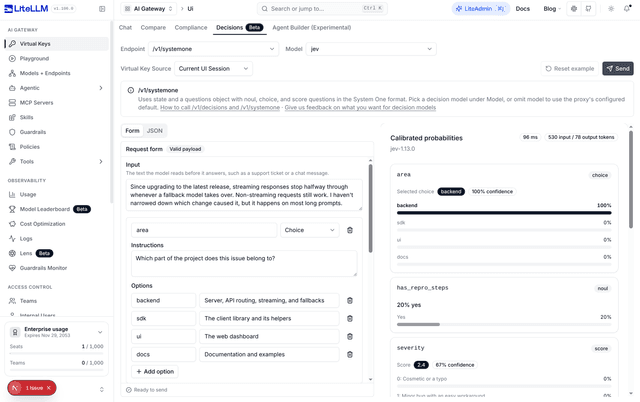
Task: Open notifications bell icon
Action: pyautogui.click(x=627, y=9)
